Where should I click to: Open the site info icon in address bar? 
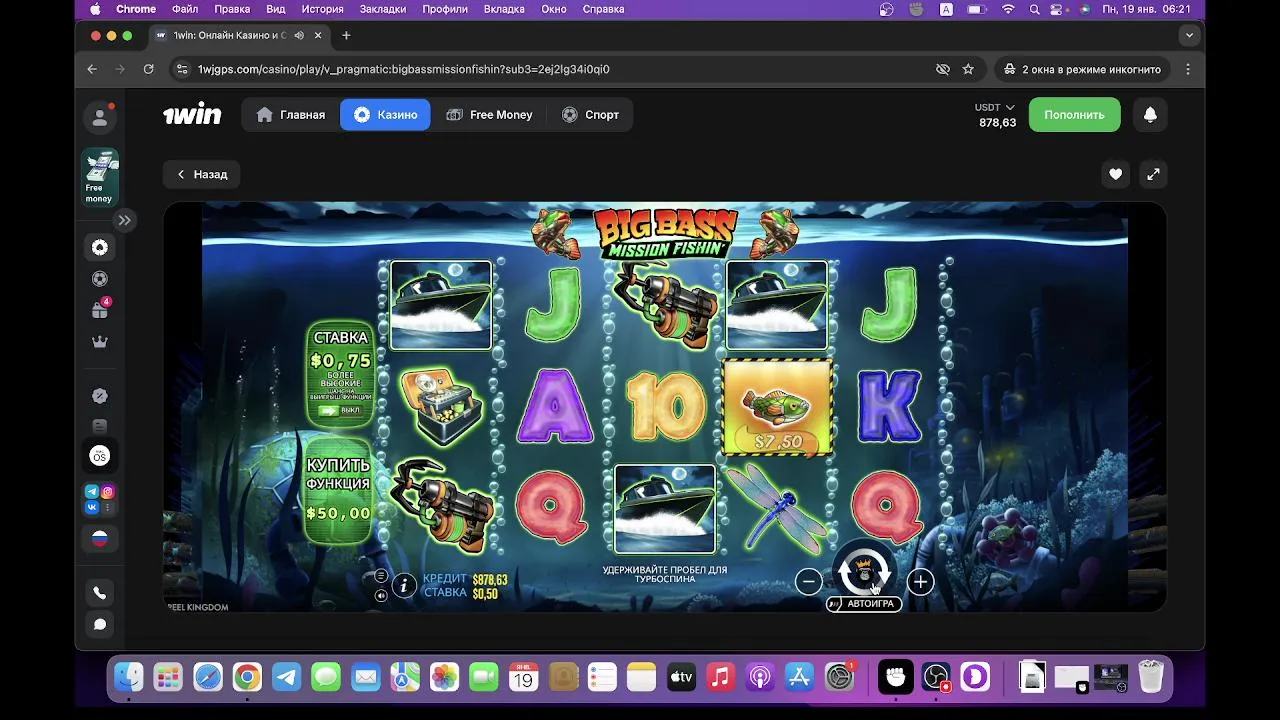click(x=181, y=69)
